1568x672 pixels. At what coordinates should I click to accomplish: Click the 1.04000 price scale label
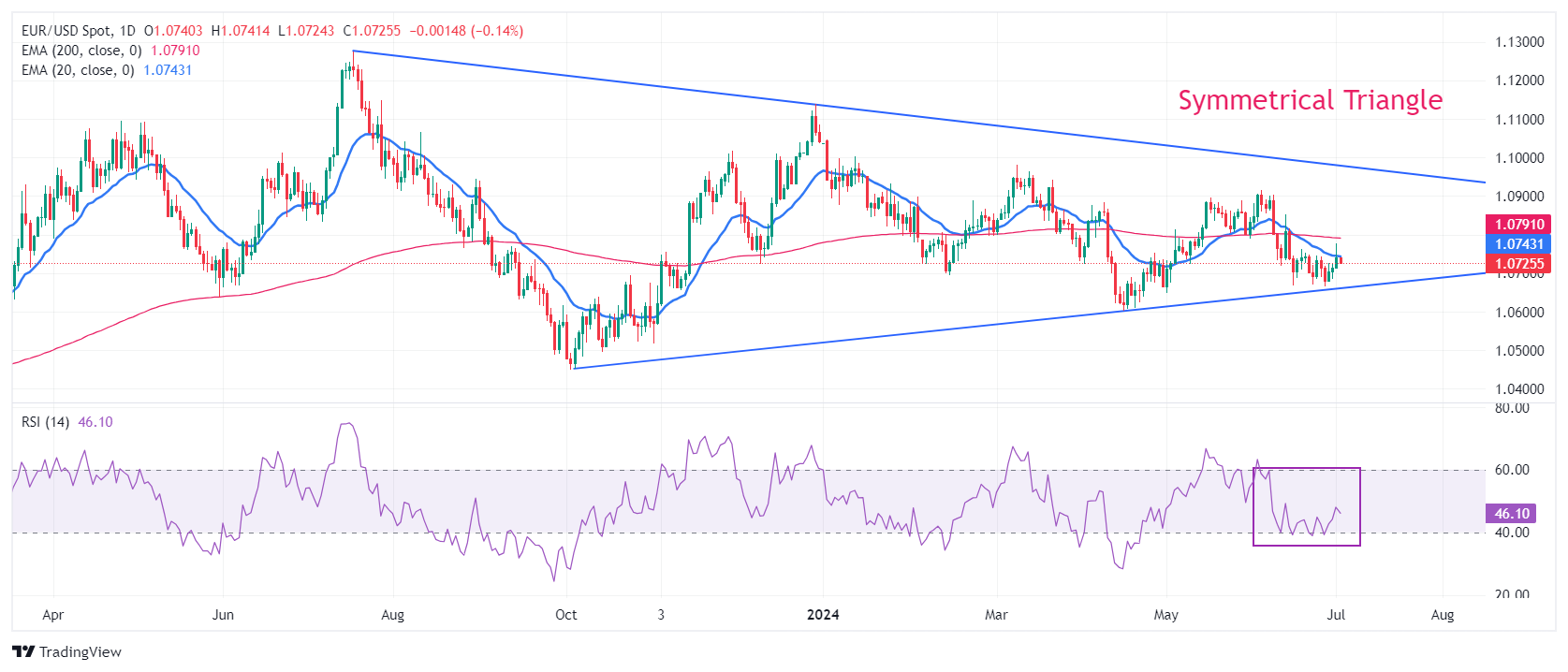[x=1519, y=389]
